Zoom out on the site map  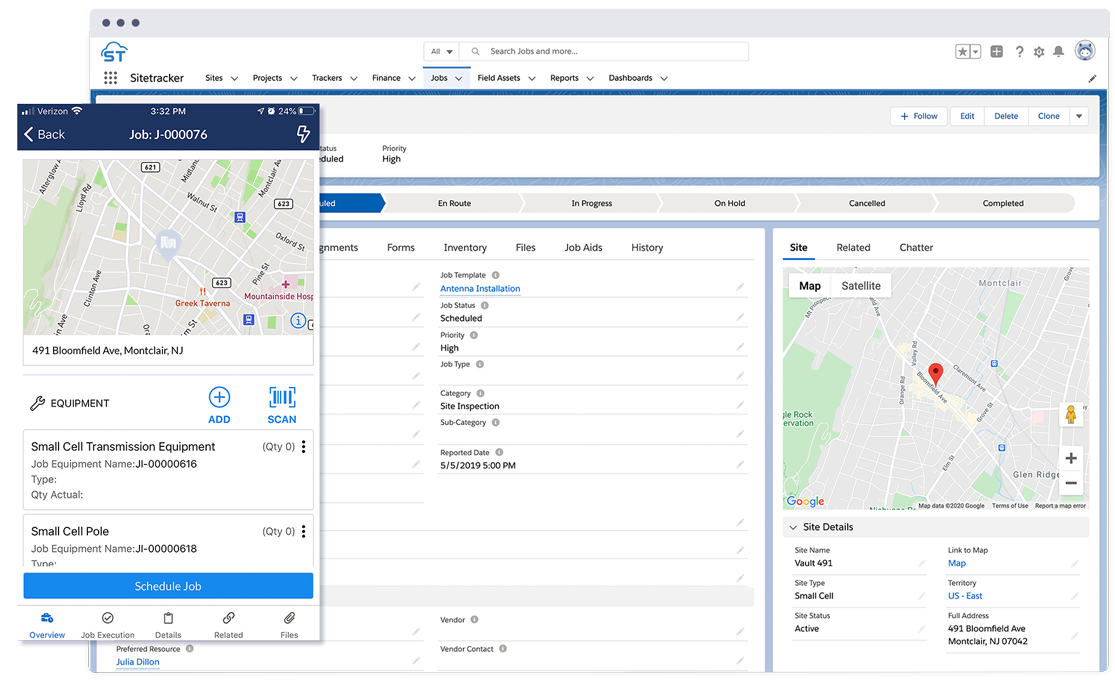[x=1071, y=483]
